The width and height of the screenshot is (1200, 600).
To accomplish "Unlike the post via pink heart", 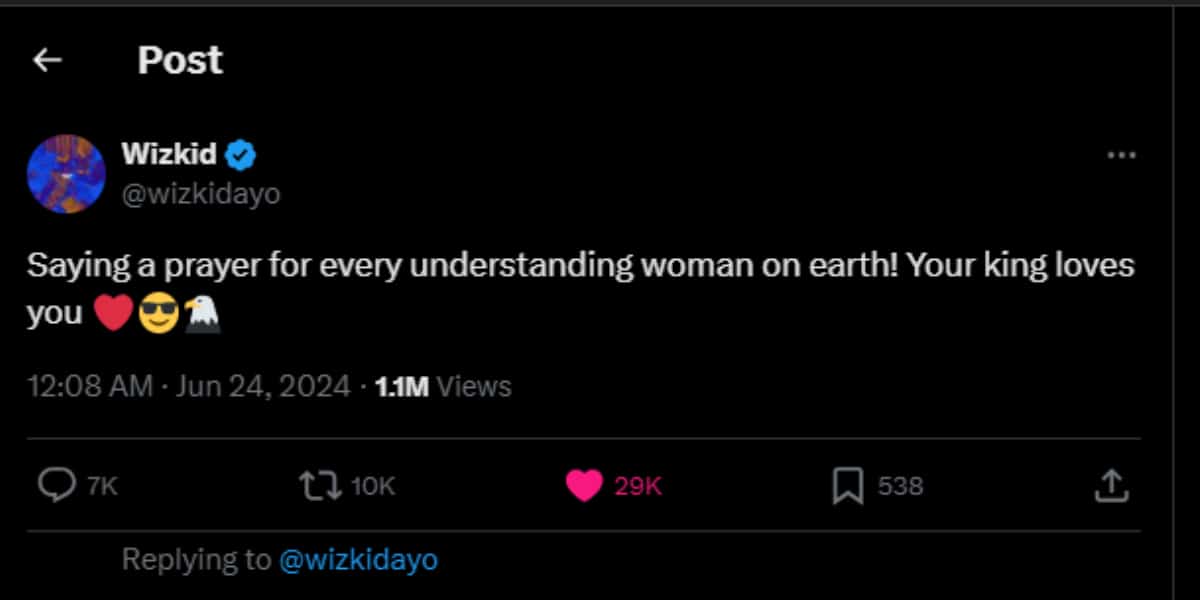I will click(583, 486).
